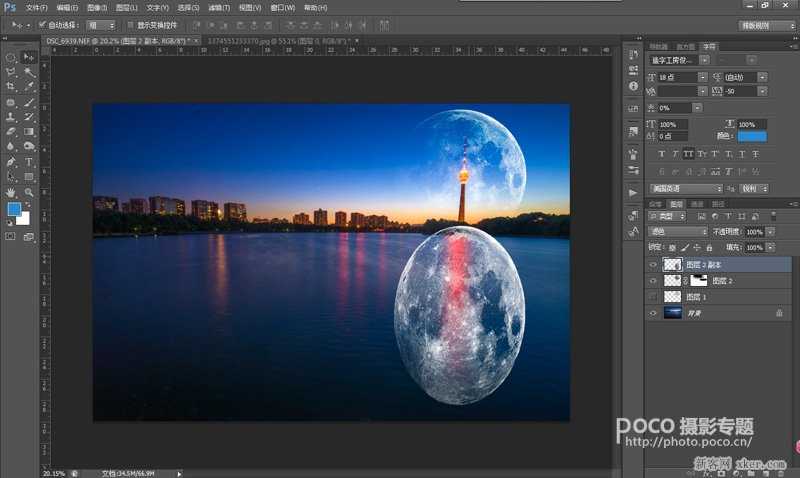Select the Clone Stamp tool
800x478 pixels.
point(11,117)
